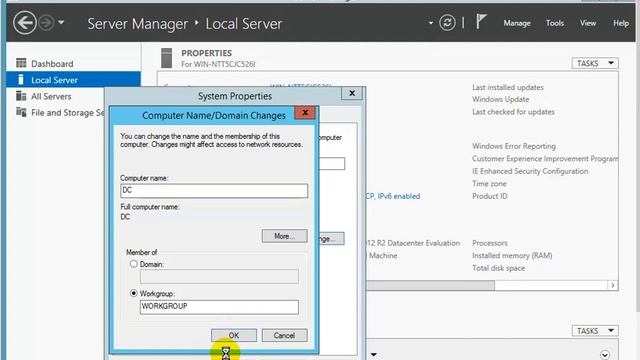640x360 pixels.
Task: Open the dropdown arrow beside the refresh icon
Action: coord(431,23)
